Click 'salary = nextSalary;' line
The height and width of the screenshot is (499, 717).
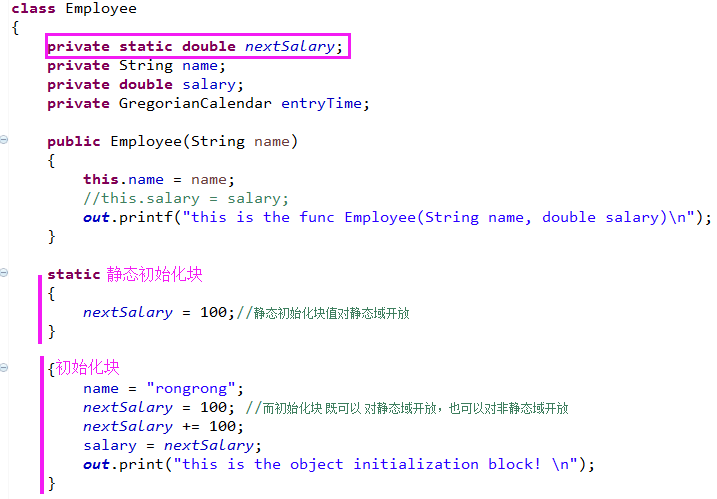coord(172,446)
